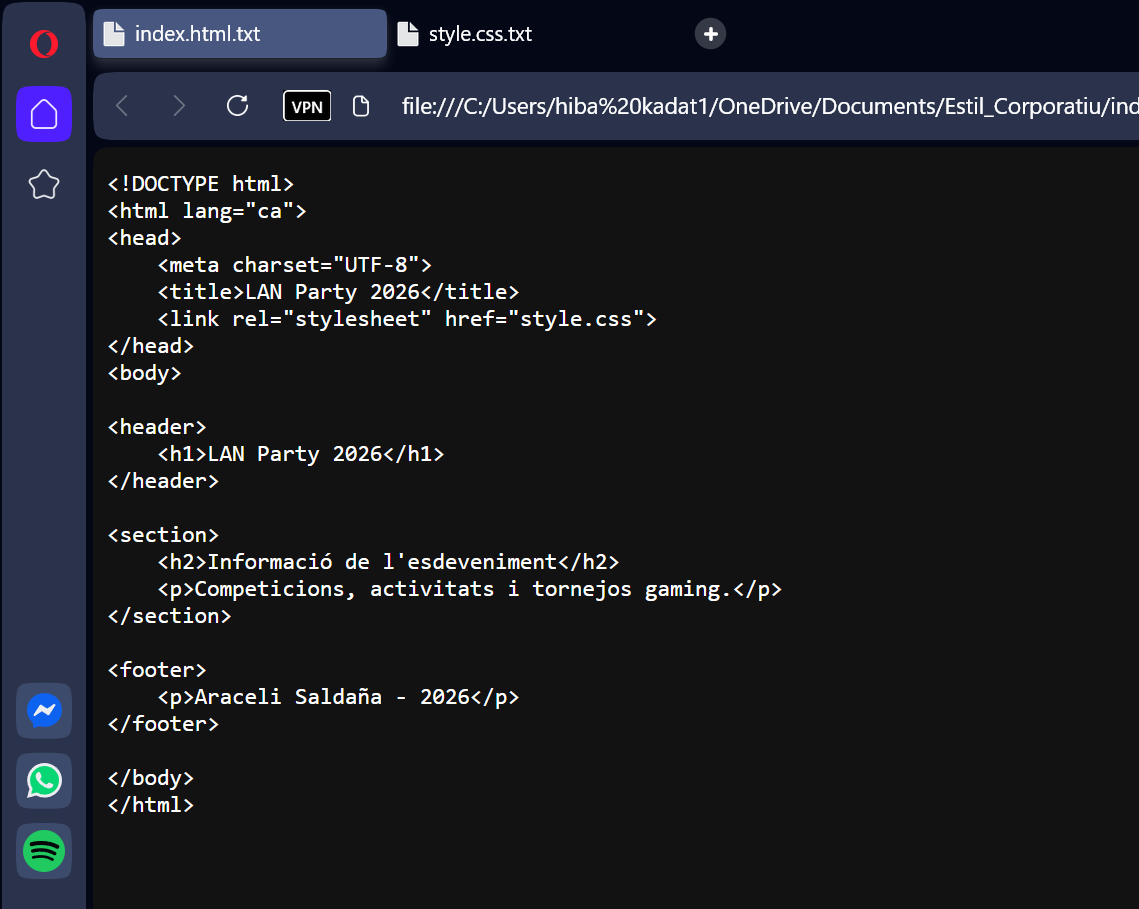Open Bookmarks star in sidebar
This screenshot has width=1139, height=909.
[x=44, y=184]
